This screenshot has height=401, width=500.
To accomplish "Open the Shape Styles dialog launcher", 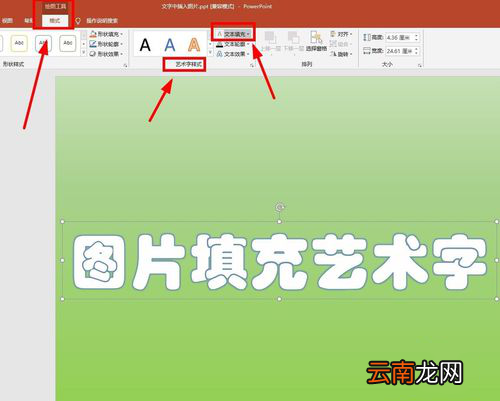I will tap(125, 65).
